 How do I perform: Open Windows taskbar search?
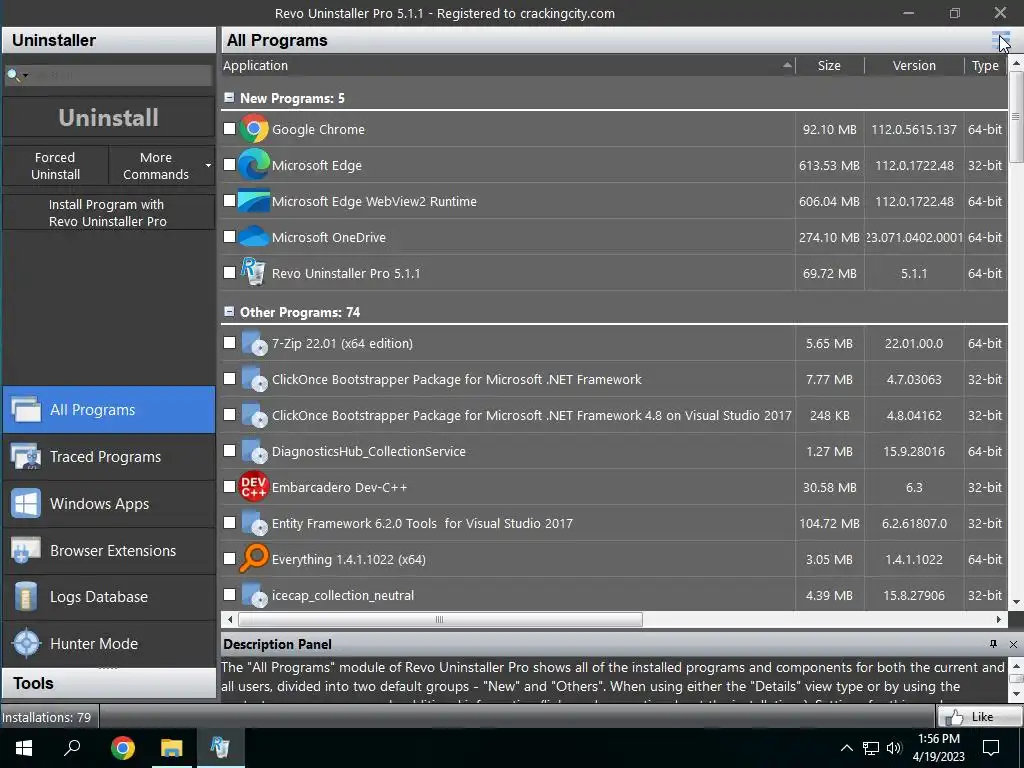tap(72, 748)
